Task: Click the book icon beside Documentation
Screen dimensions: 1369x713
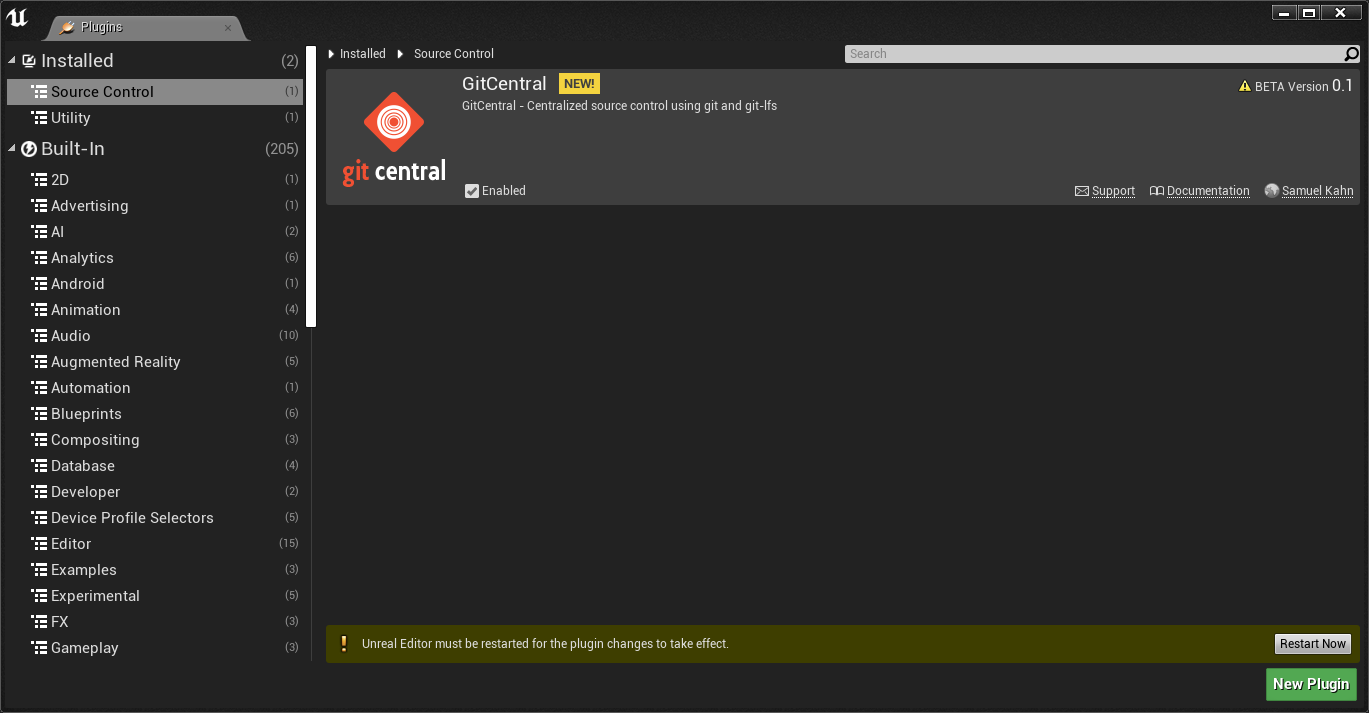Action: 1157,191
